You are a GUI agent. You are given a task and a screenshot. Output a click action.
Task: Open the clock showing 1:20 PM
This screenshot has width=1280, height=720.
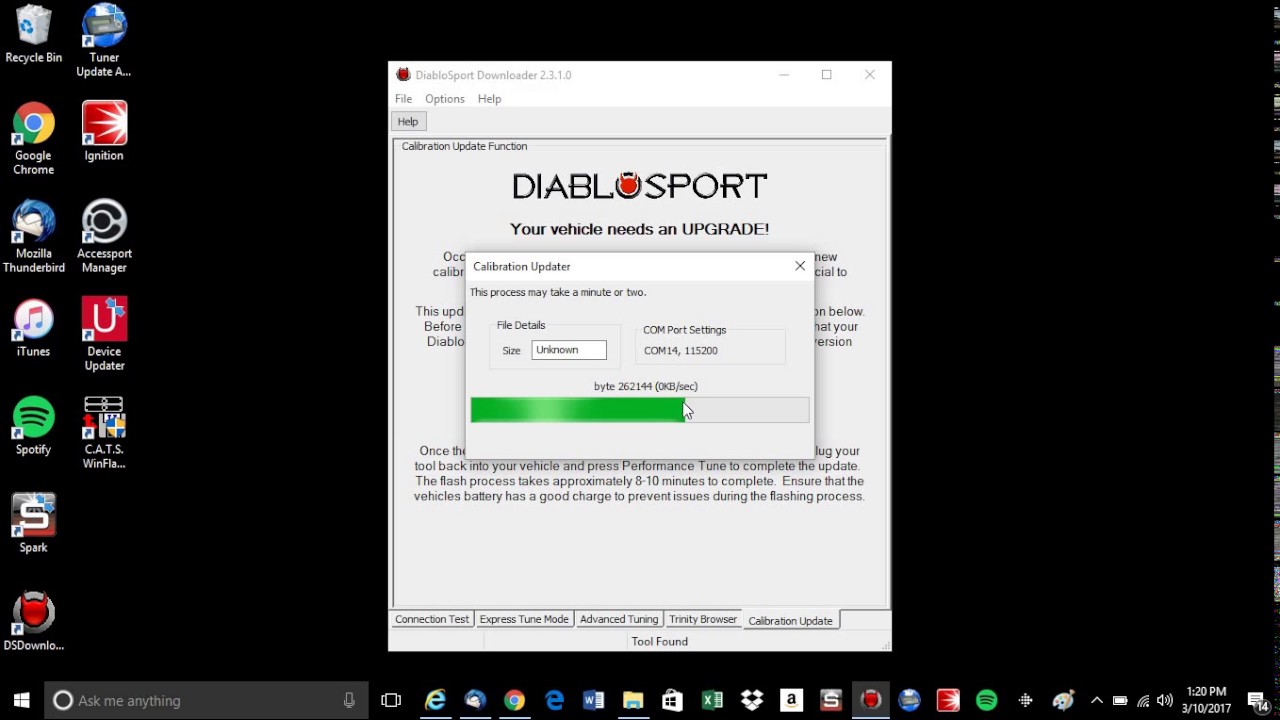pyautogui.click(x=1207, y=700)
